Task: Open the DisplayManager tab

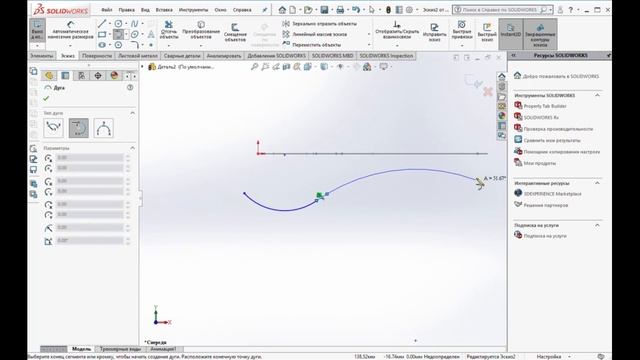Action: [114, 76]
